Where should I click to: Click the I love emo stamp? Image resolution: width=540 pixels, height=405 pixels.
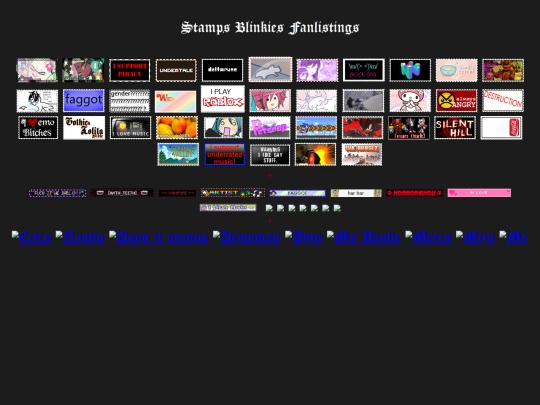[38, 128]
